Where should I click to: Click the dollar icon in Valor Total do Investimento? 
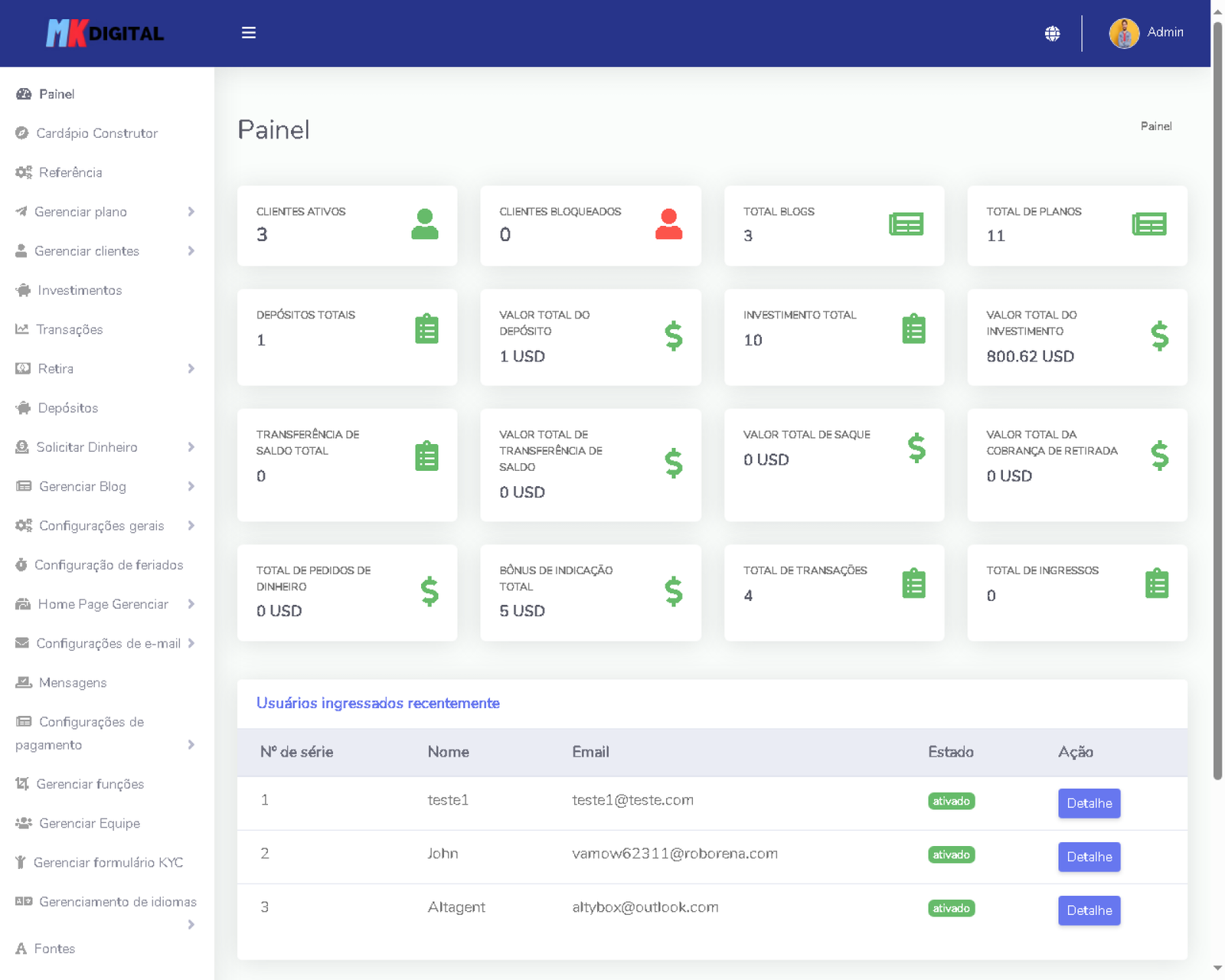tap(1159, 336)
